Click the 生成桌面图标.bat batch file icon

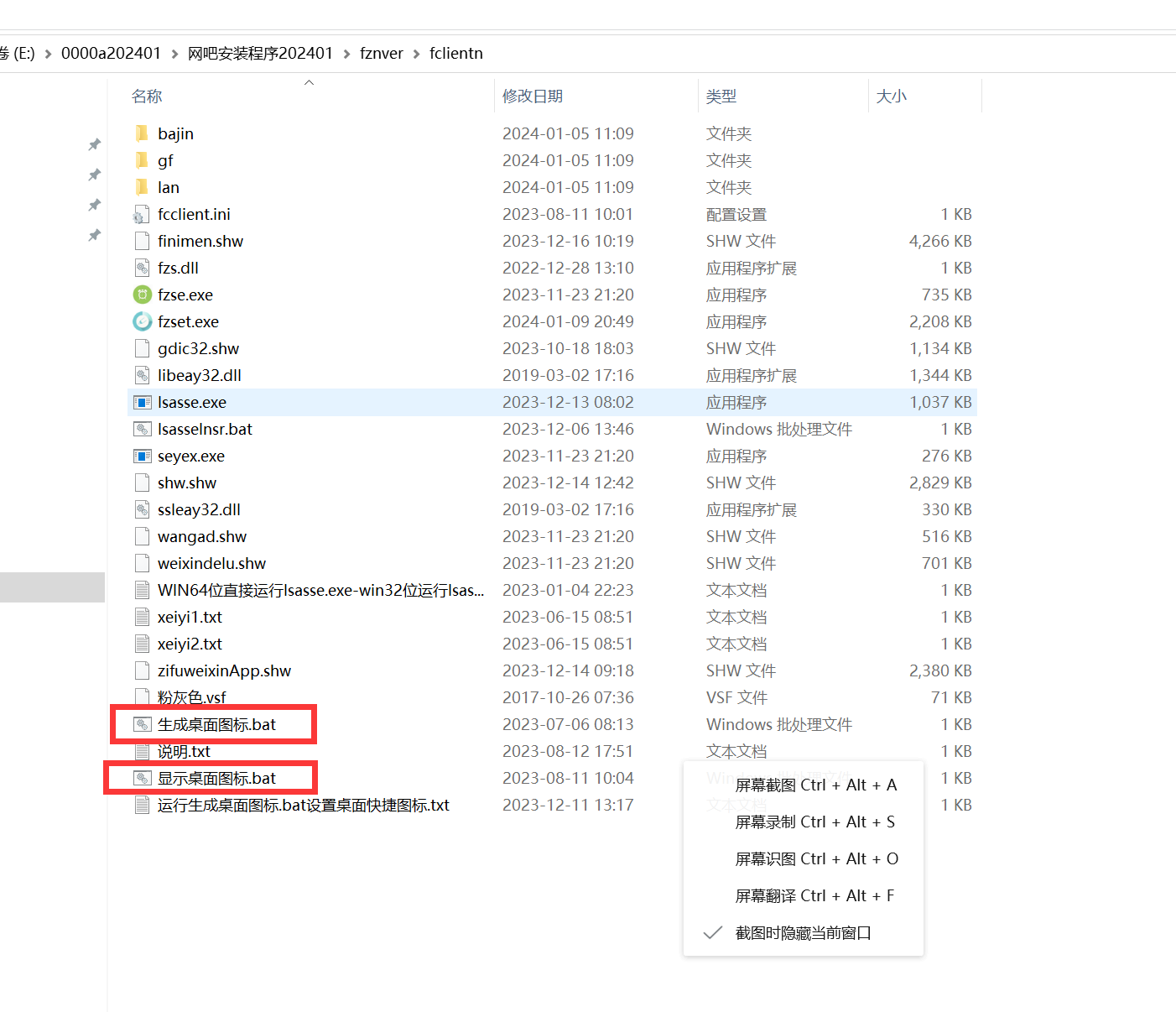point(143,724)
